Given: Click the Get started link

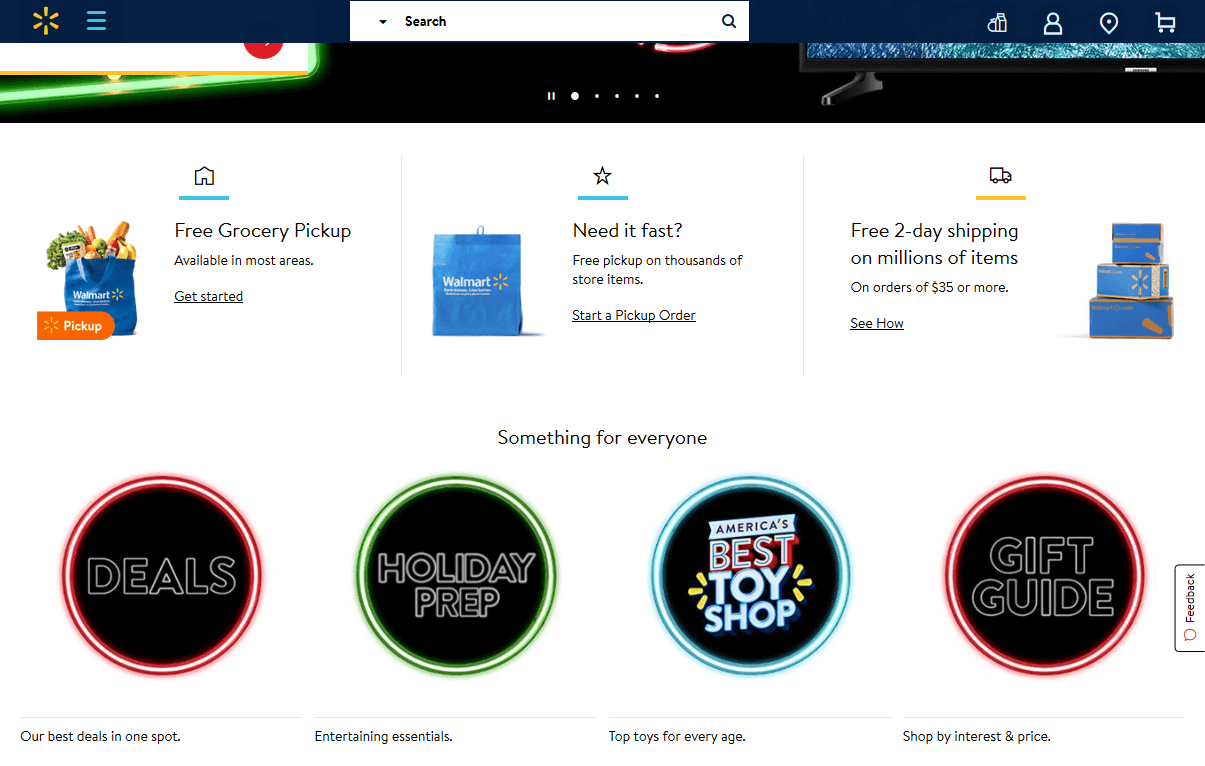Looking at the screenshot, I should click(208, 296).
